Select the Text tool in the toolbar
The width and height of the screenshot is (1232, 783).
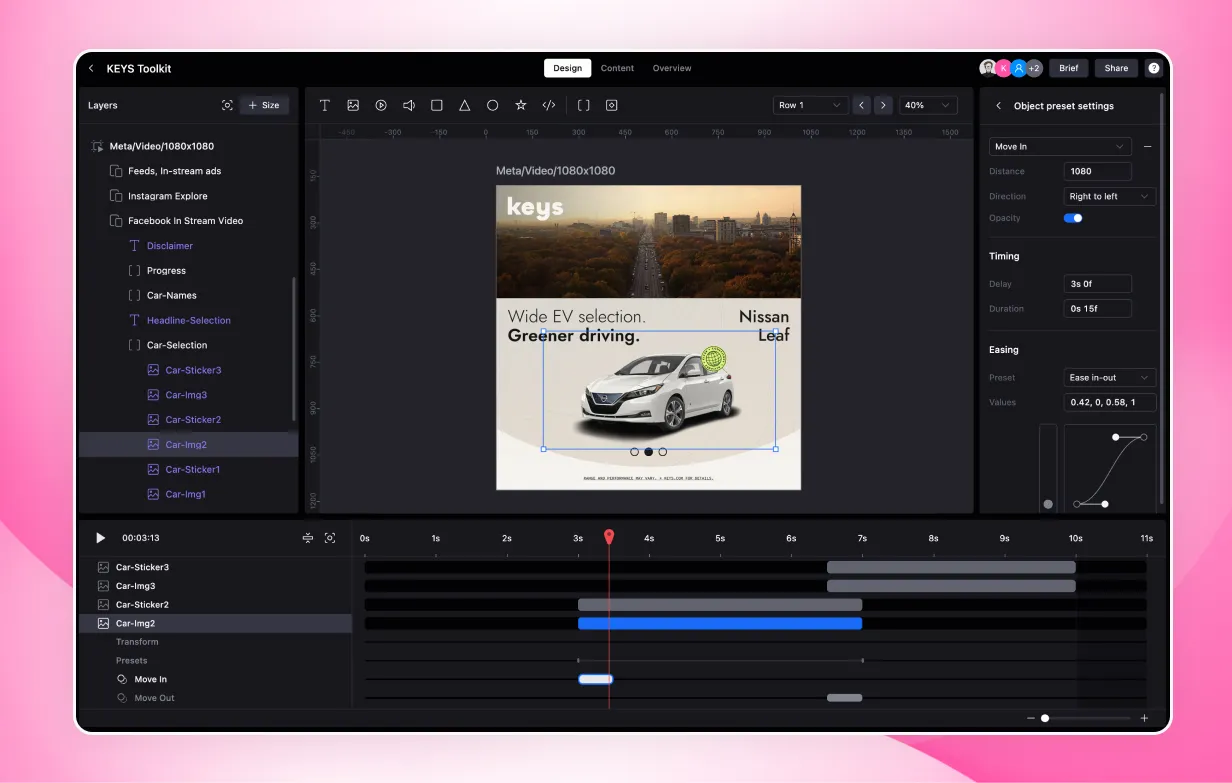(325, 105)
